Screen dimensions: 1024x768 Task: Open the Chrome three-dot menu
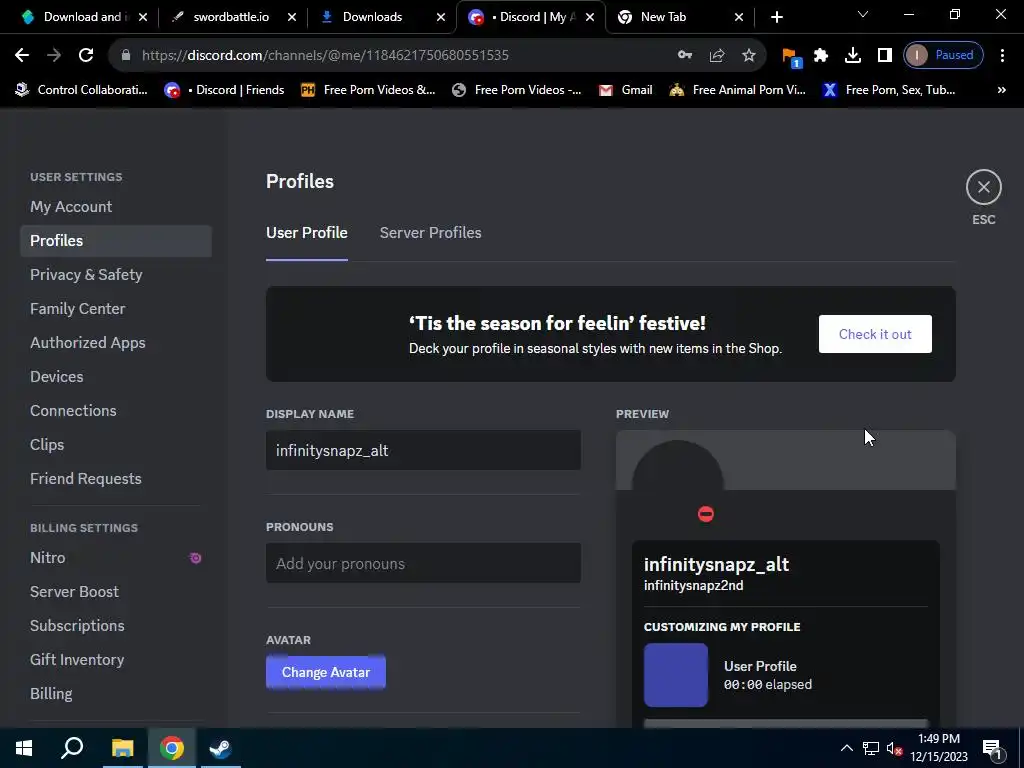click(1002, 56)
